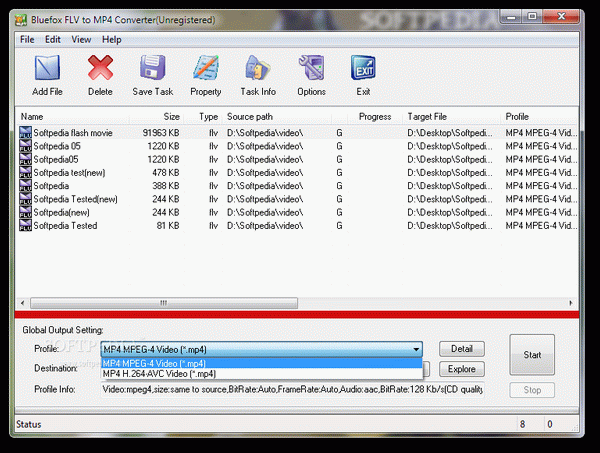Click FLV icon beside Softpedia Tested(new)

pyautogui.click(x=25, y=199)
